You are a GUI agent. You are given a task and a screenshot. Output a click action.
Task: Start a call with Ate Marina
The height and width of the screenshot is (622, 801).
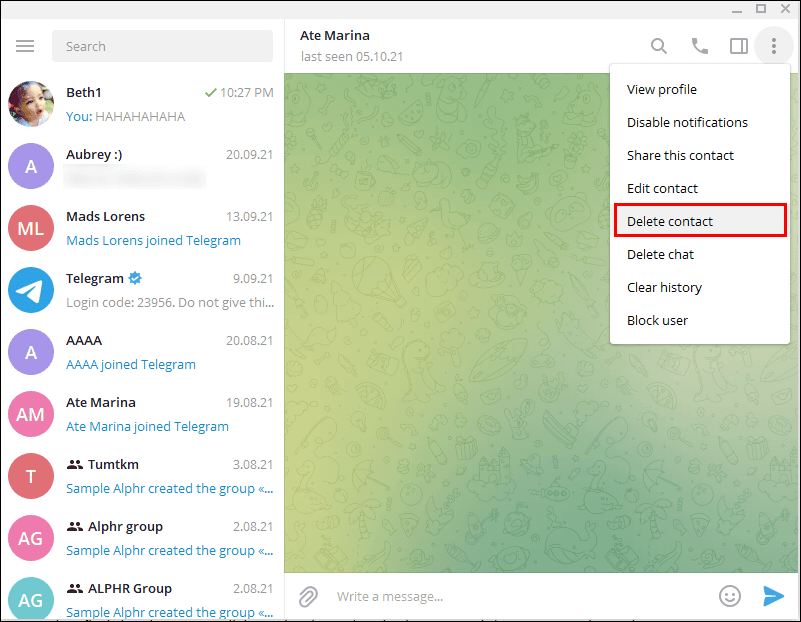[699, 45]
